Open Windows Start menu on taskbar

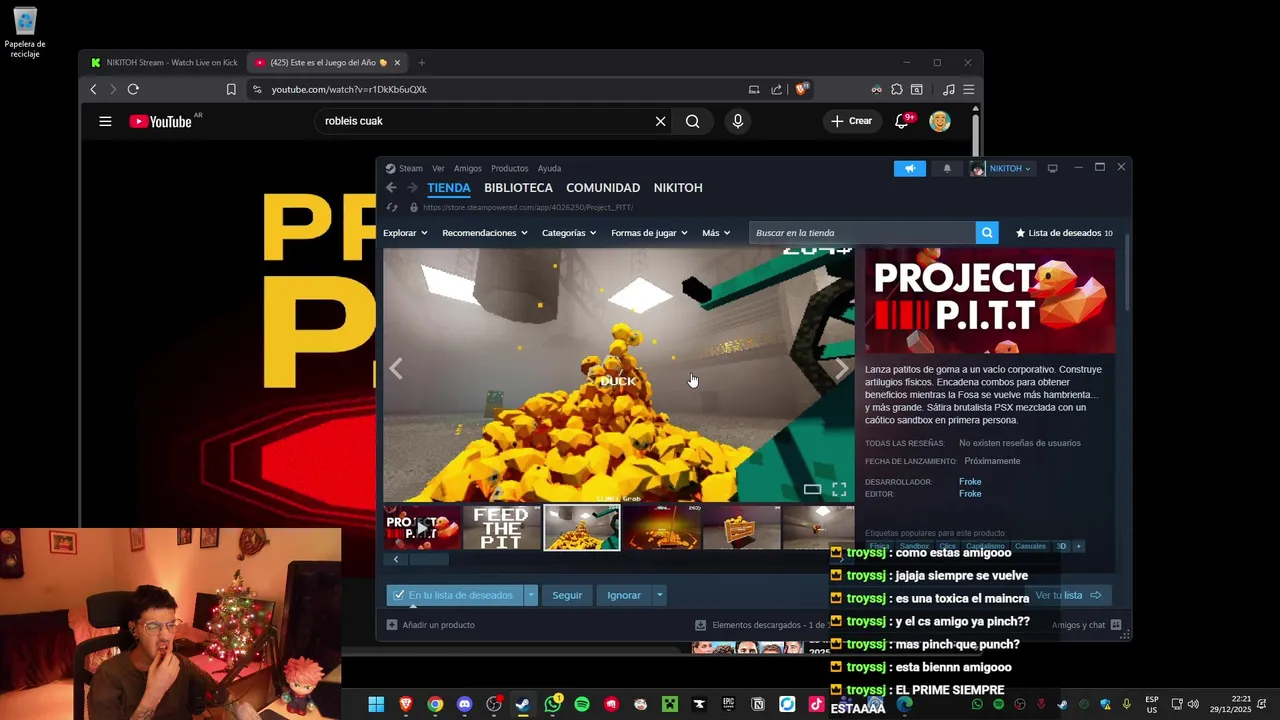376,705
